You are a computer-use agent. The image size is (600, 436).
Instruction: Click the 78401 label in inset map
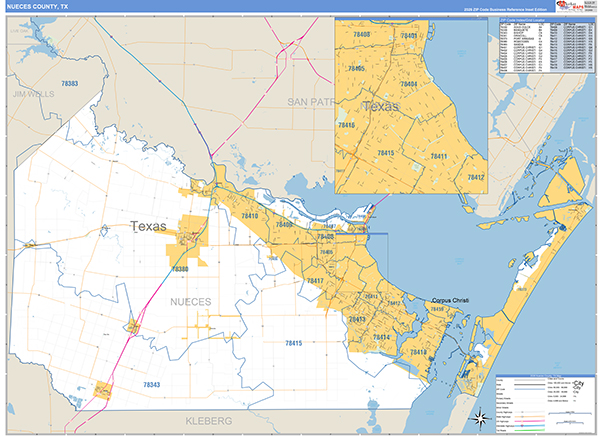(407, 35)
